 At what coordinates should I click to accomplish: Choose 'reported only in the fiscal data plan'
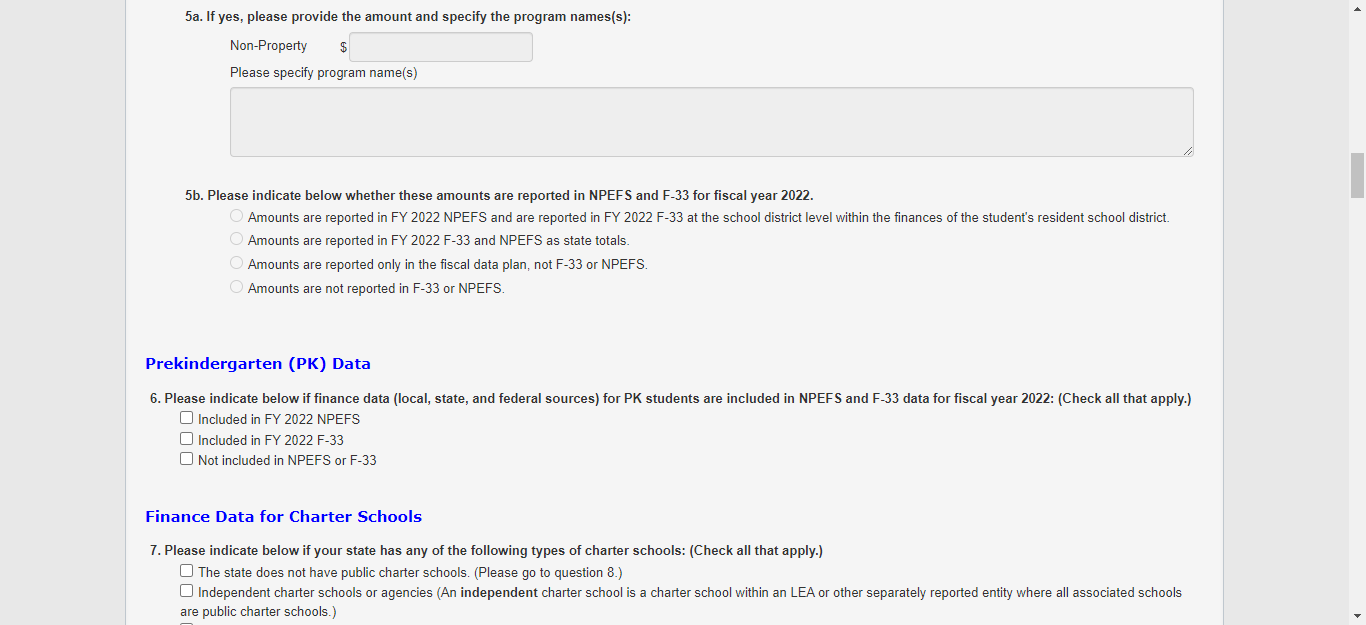(x=237, y=263)
